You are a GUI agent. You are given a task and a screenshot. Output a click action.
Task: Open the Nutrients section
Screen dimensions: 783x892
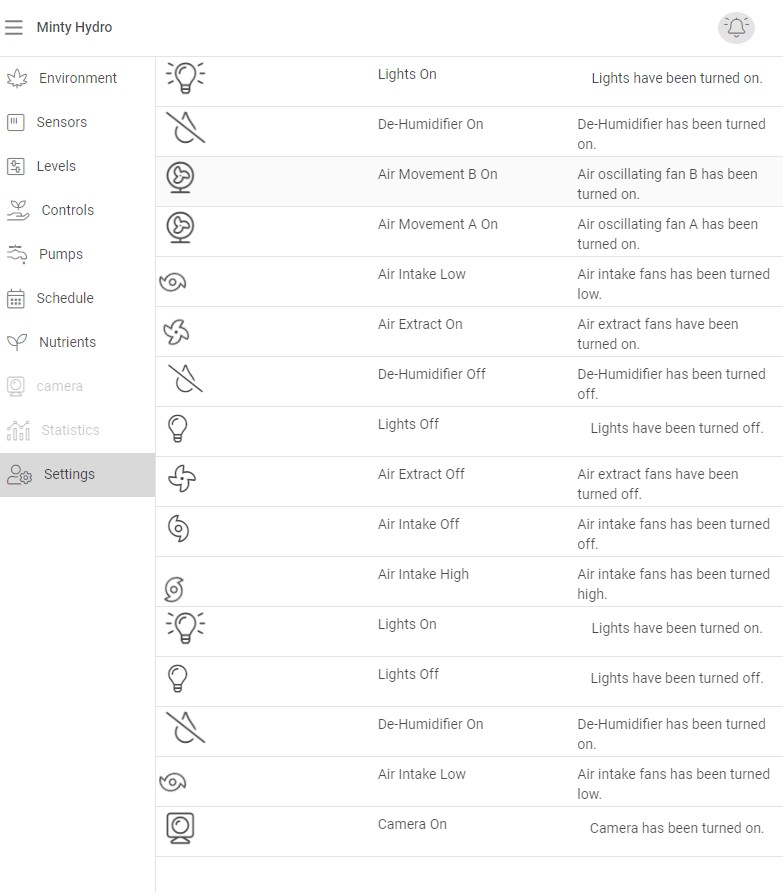click(x=67, y=342)
